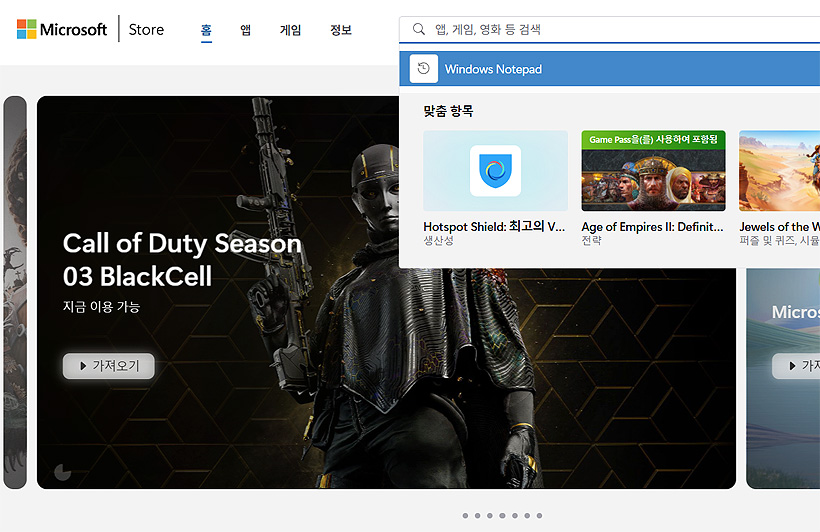Show the previous carousel slide at left edge

coord(15,292)
